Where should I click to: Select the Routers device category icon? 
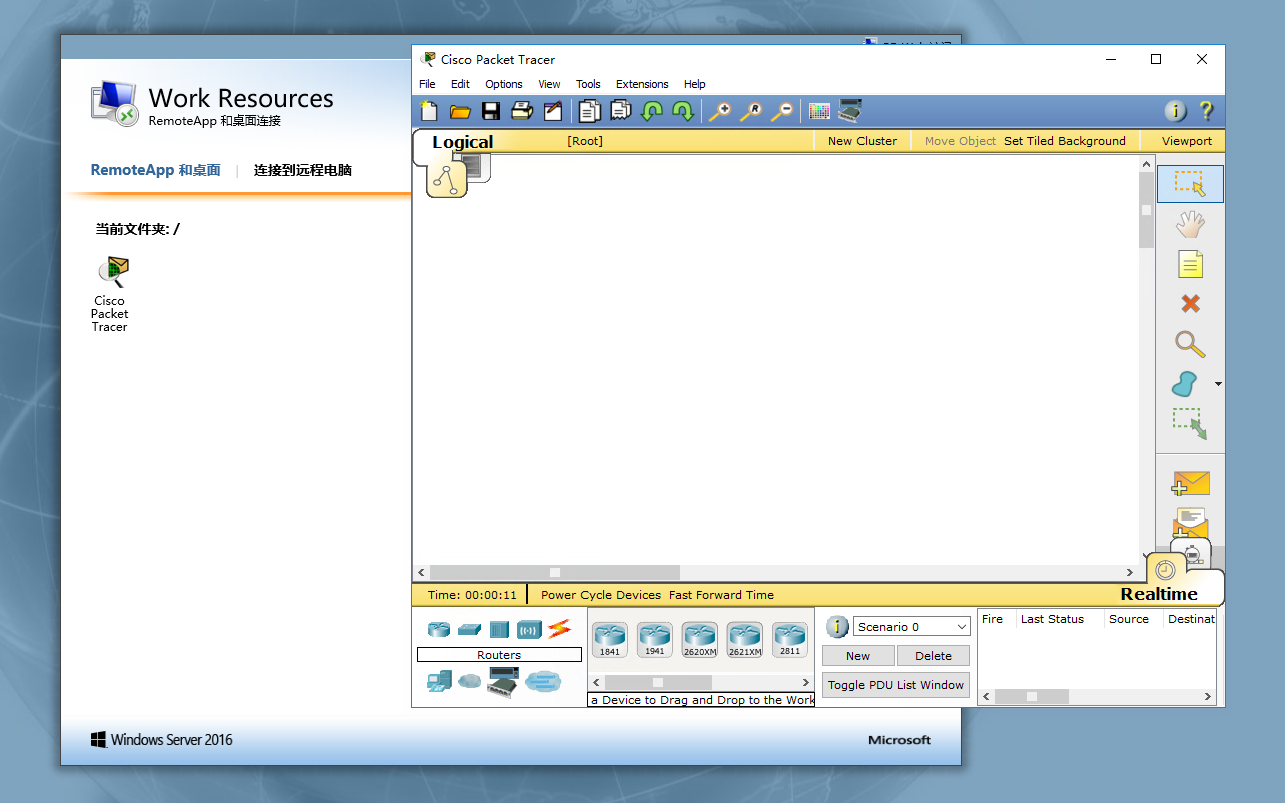(x=439, y=629)
